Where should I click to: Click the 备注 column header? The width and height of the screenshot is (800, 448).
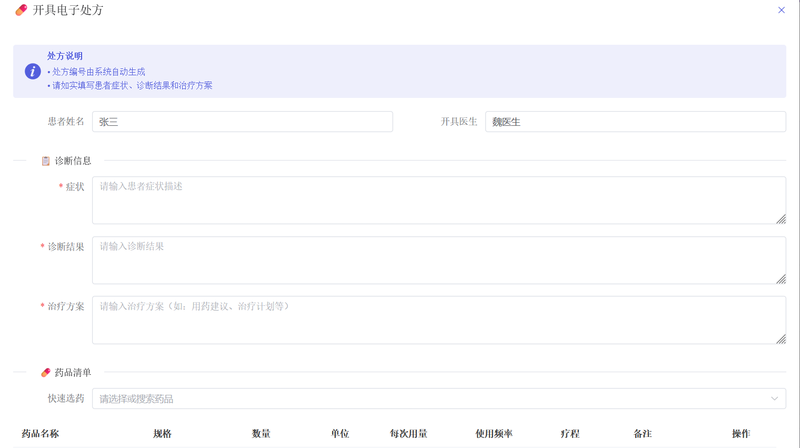point(643,434)
